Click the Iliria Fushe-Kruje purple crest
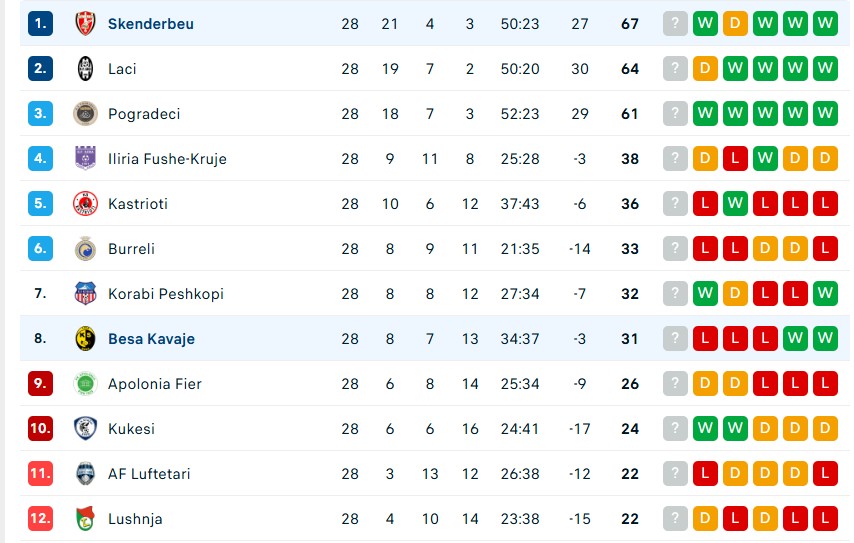Viewport: 854px width, 543px height. tap(86, 159)
